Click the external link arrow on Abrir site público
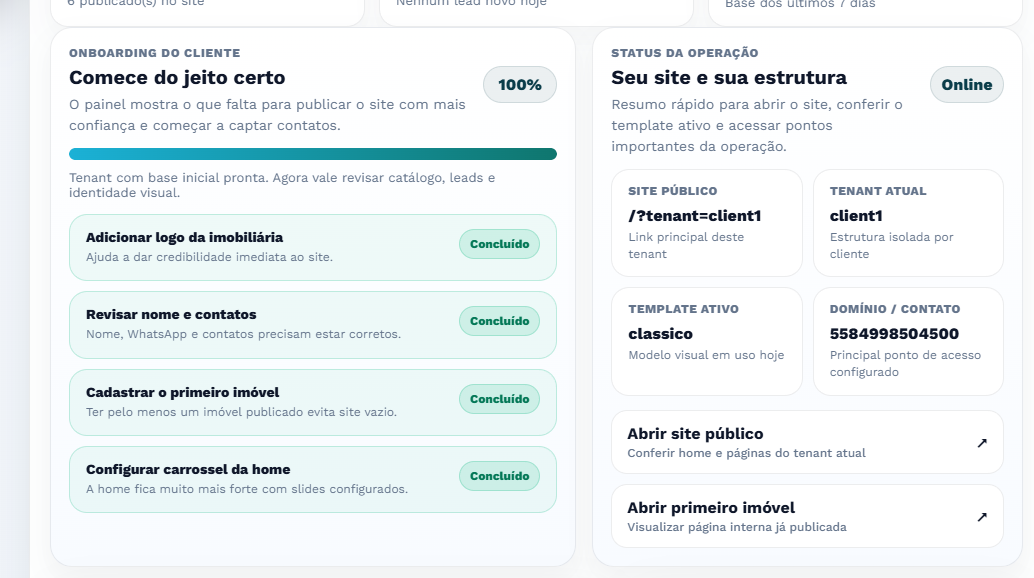Image resolution: width=1034 pixels, height=578 pixels. pyautogui.click(x=982, y=442)
